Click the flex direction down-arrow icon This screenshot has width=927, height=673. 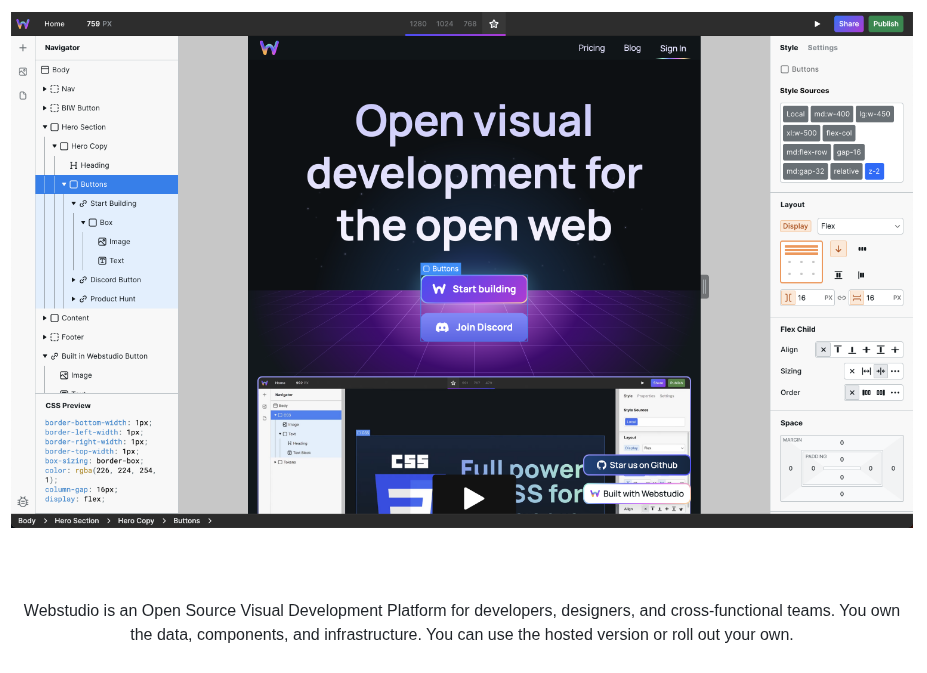(x=838, y=249)
